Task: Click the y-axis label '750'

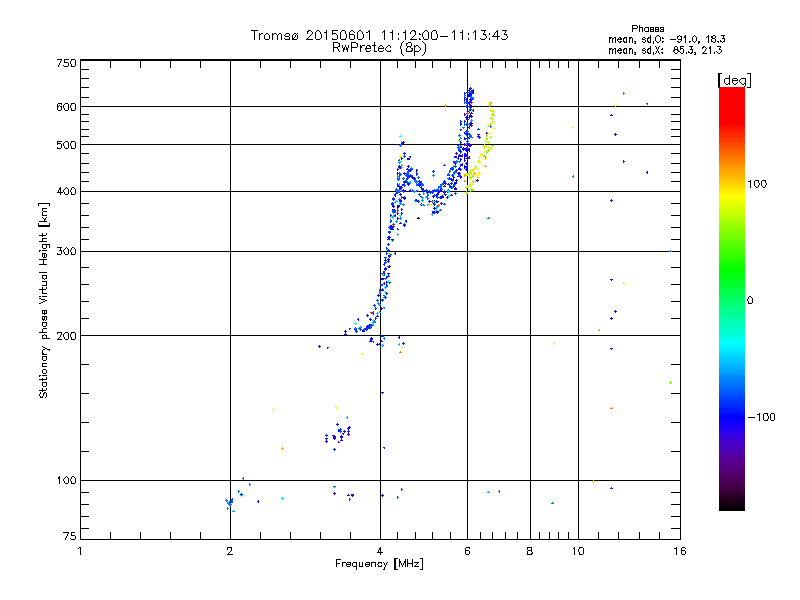Action: [66, 63]
